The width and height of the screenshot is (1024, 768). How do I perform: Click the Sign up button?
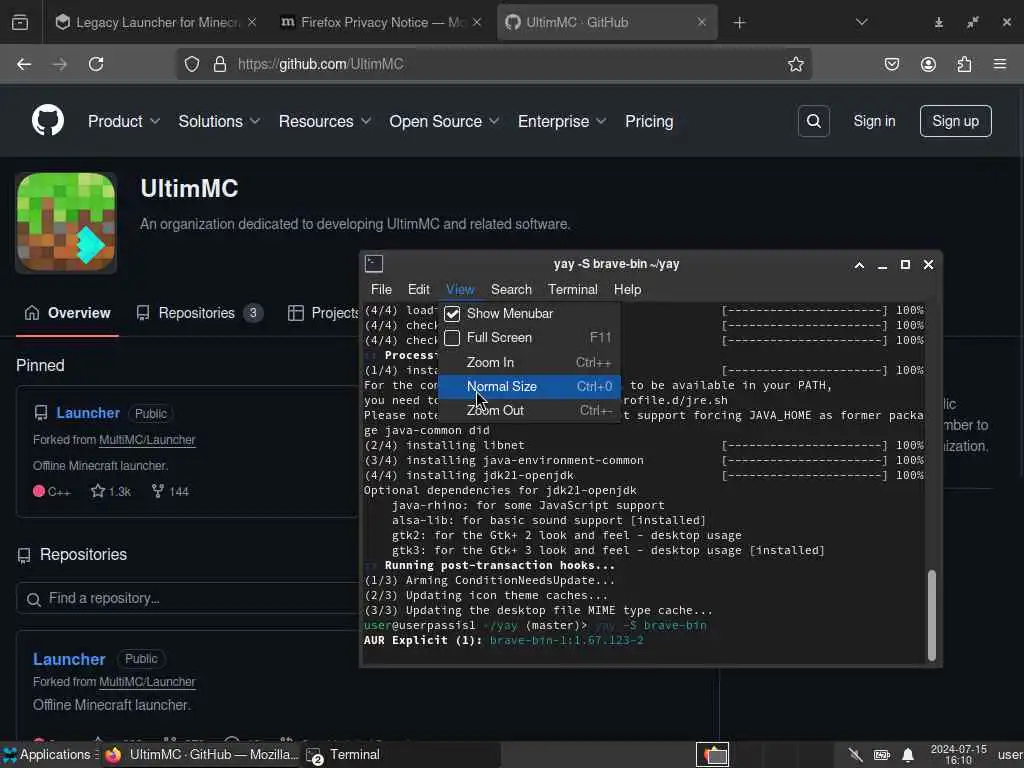tap(955, 121)
